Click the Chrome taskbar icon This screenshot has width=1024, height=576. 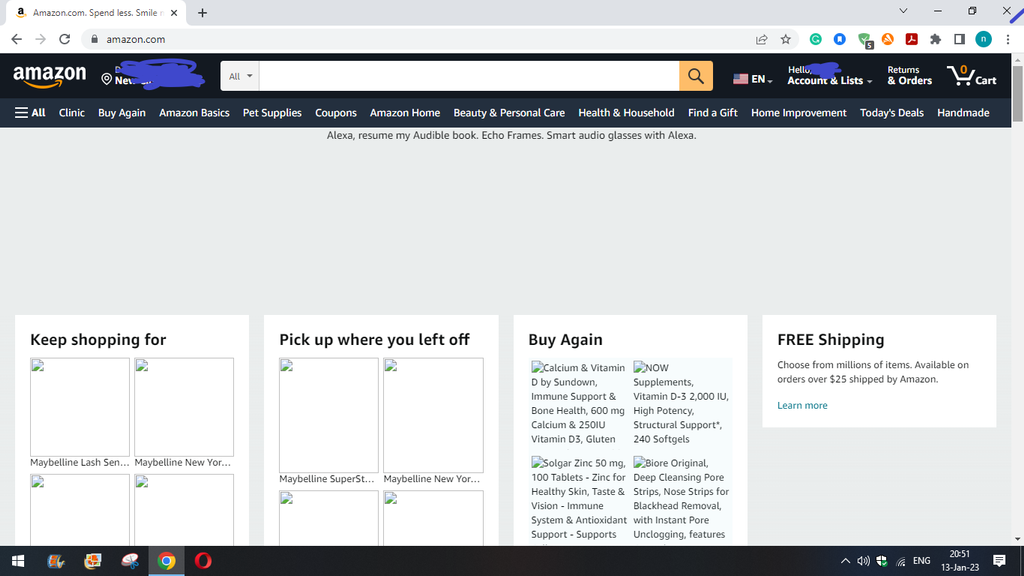(x=167, y=561)
